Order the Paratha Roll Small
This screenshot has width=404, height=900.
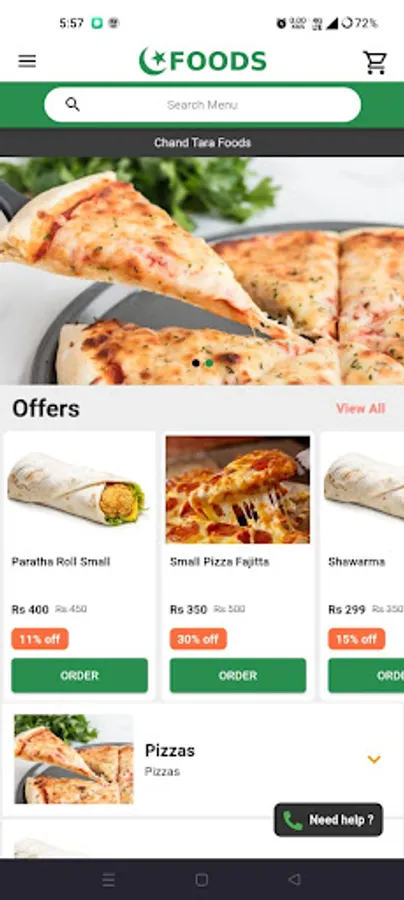(80, 676)
